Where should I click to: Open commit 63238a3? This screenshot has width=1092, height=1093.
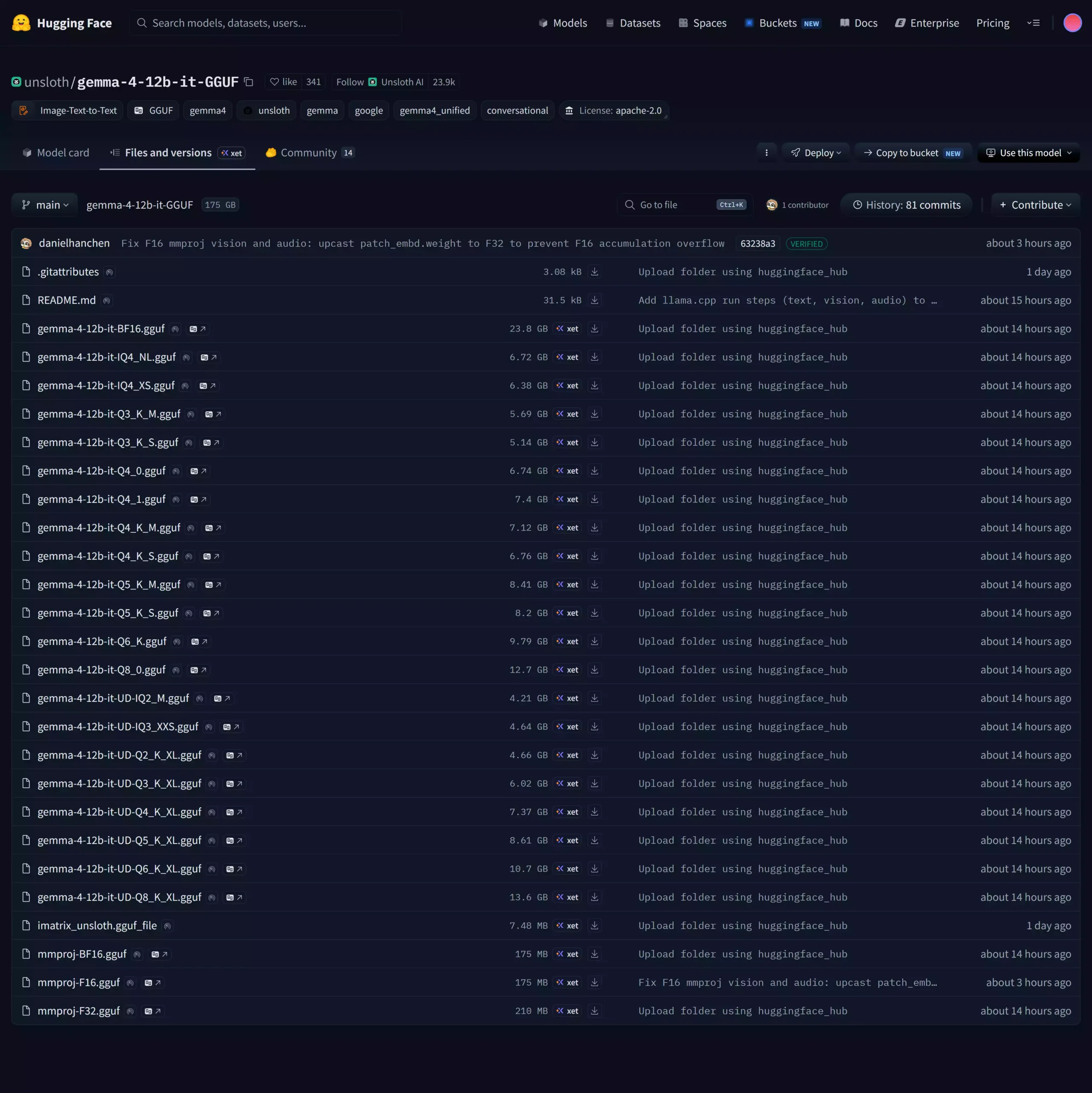[x=758, y=244]
